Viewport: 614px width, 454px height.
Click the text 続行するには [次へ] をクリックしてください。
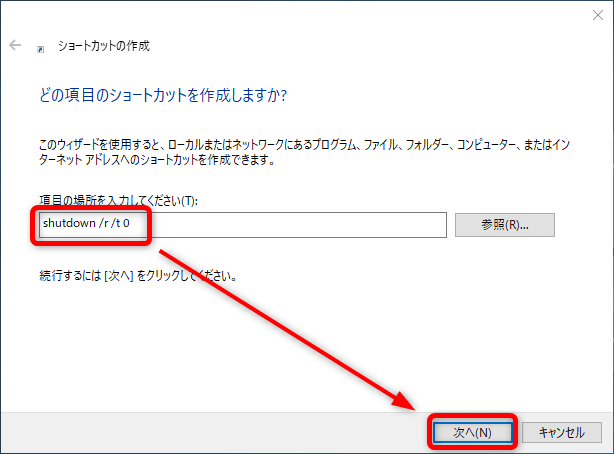click(138, 276)
